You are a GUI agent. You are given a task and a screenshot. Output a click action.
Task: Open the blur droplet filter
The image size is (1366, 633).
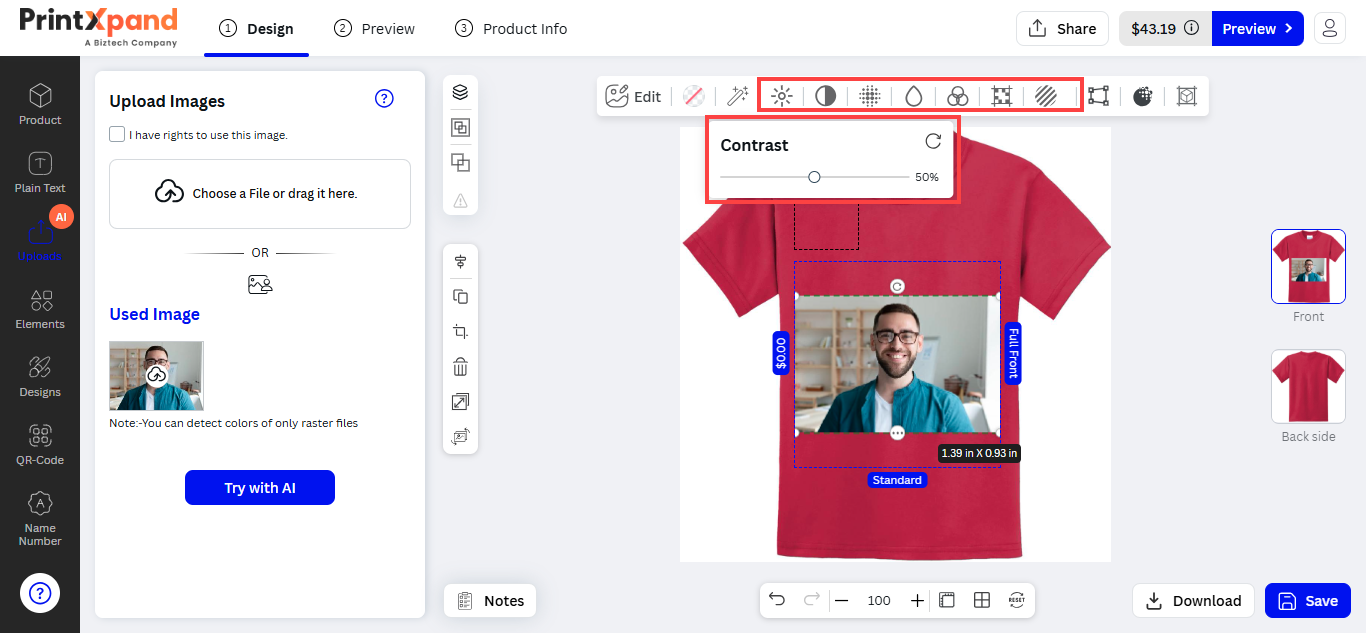click(913, 96)
